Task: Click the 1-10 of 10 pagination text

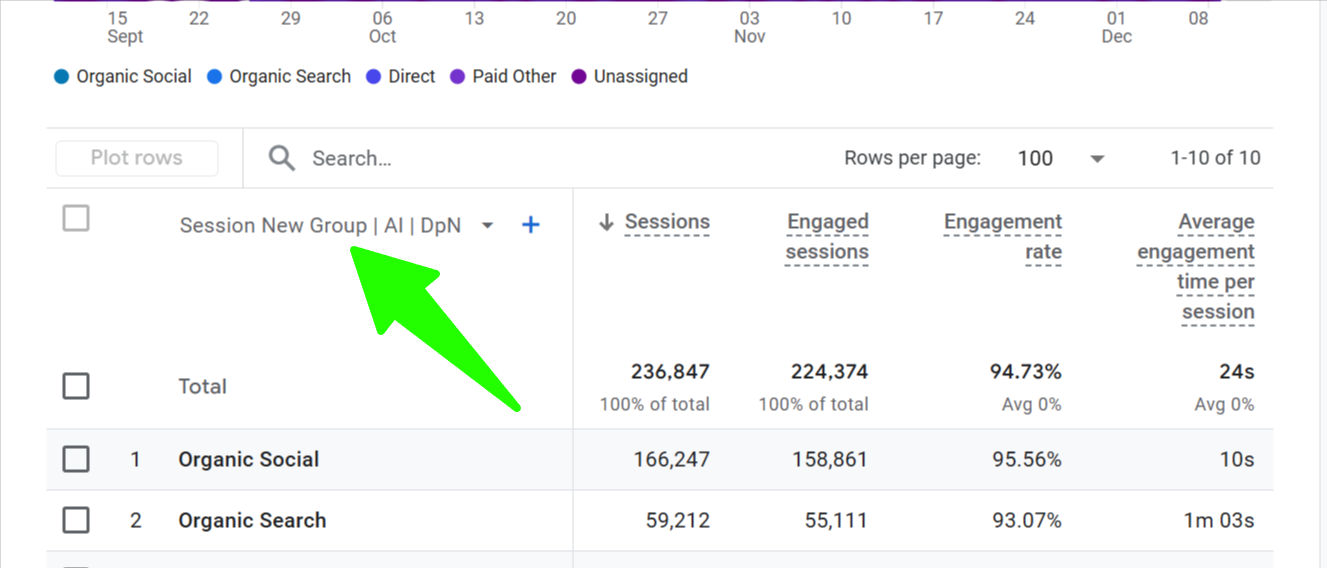Action: click(1216, 158)
